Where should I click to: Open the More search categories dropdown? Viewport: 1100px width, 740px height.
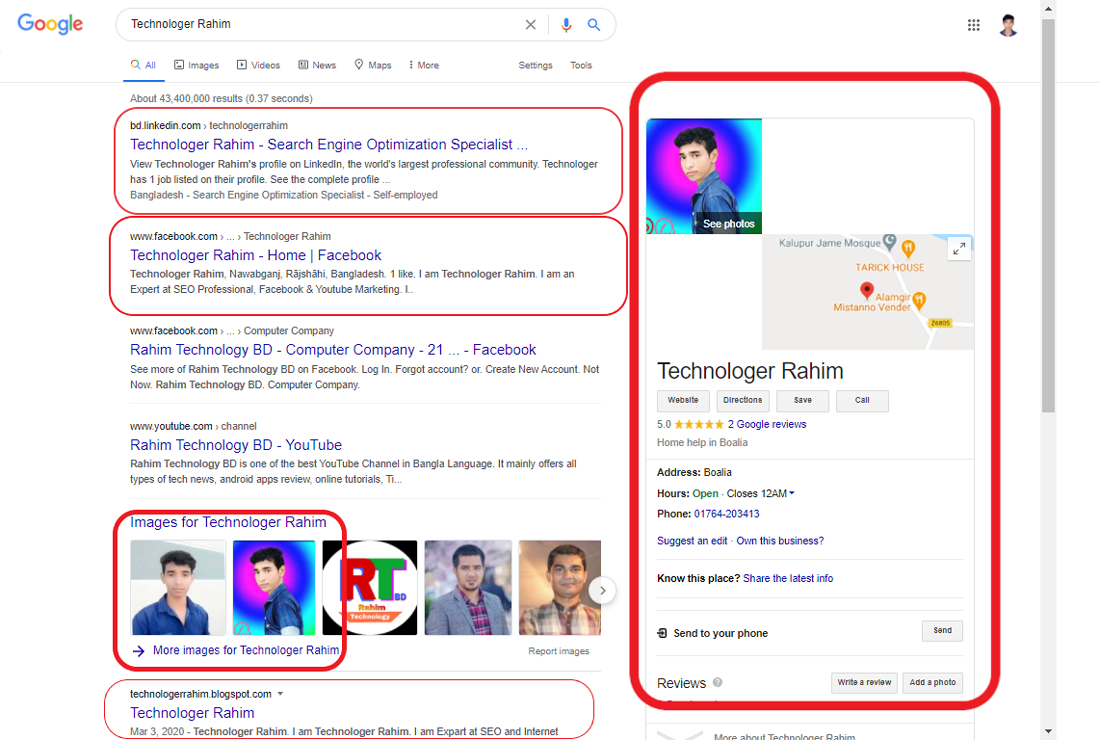pos(423,65)
